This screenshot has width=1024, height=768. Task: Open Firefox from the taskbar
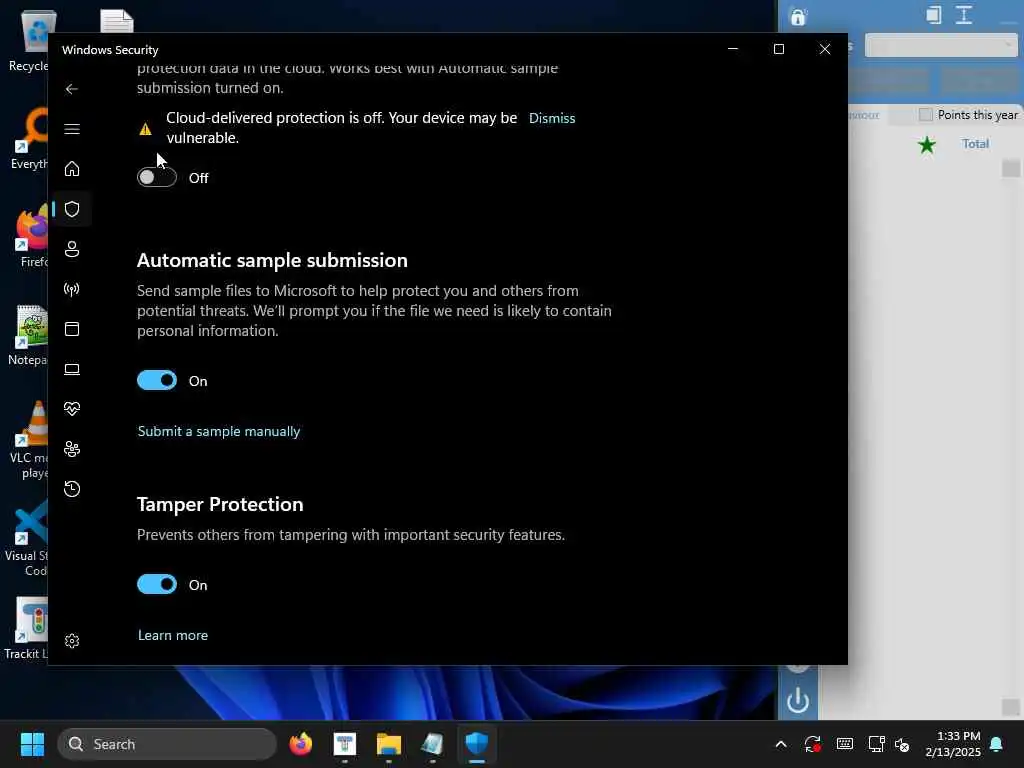pos(301,744)
